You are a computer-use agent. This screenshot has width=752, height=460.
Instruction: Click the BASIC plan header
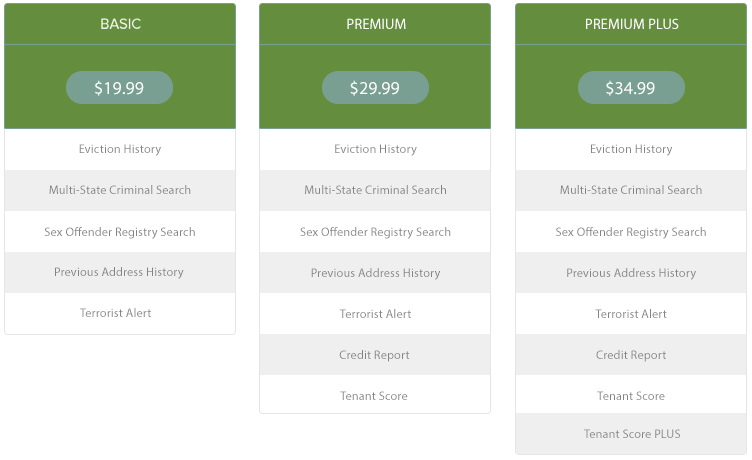[x=120, y=24]
